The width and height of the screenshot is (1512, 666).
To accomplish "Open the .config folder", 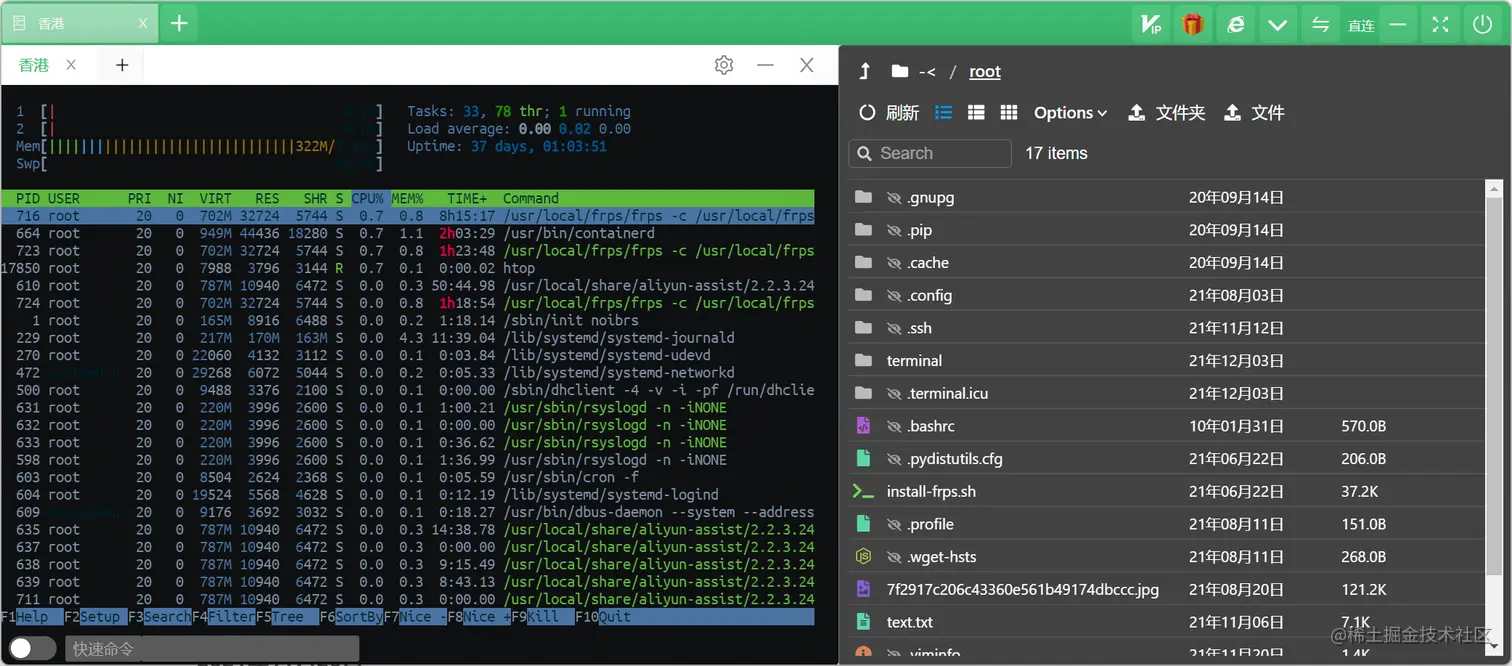I will pos(1166,296).
